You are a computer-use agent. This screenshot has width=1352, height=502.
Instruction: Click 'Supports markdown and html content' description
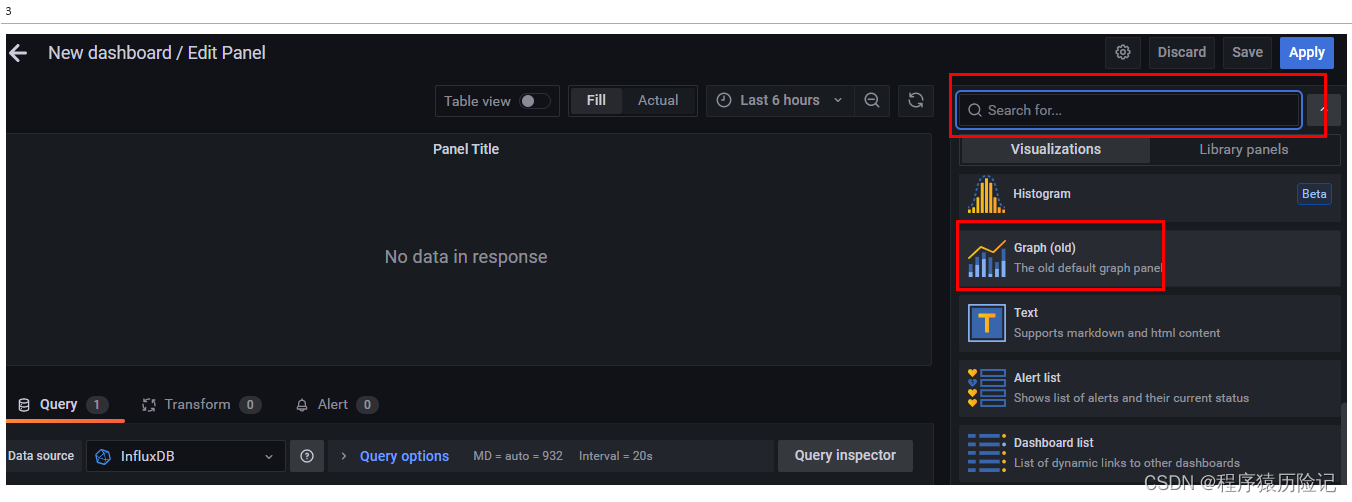1117,333
